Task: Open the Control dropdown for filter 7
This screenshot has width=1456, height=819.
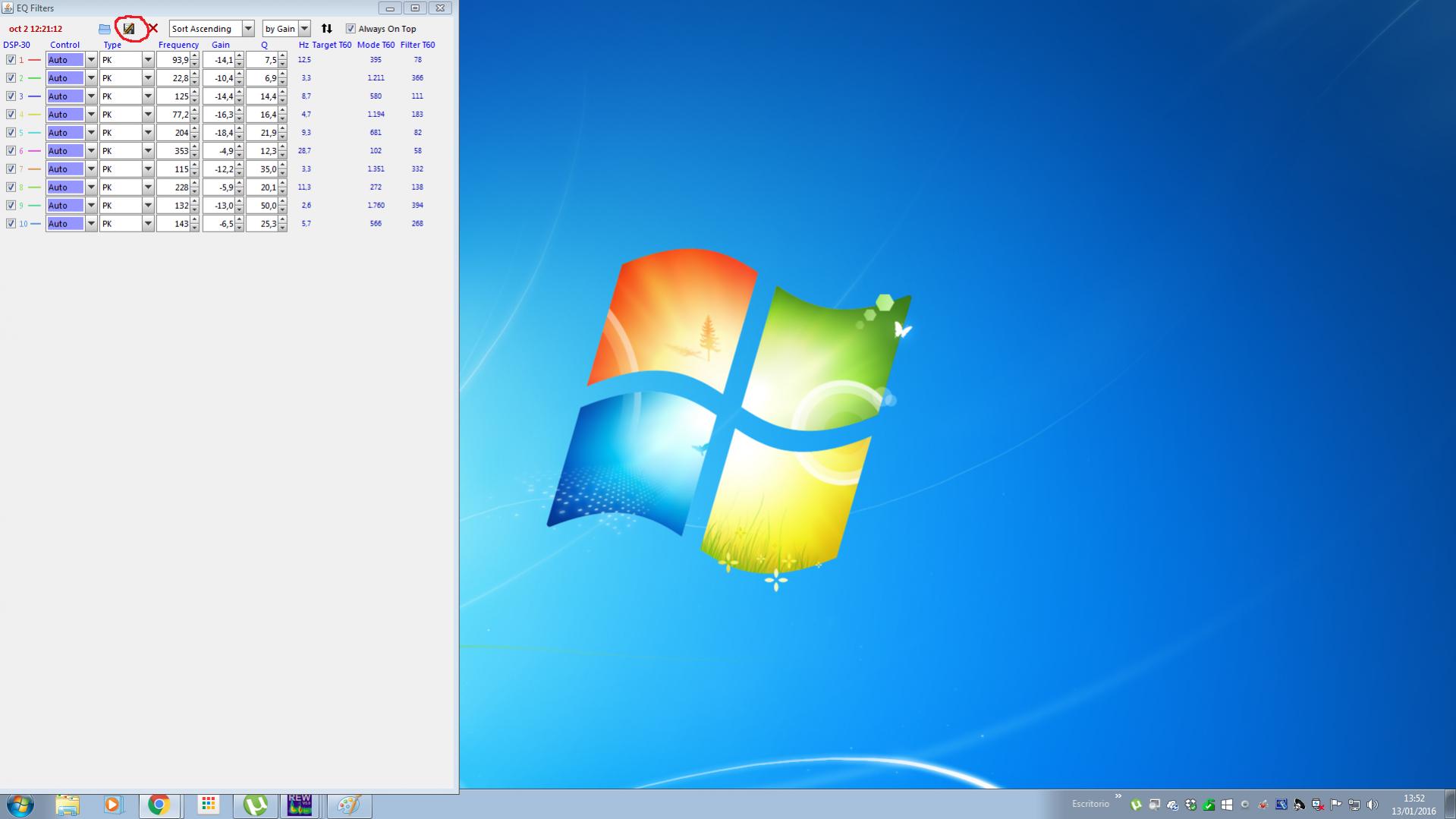Action: 72,169
